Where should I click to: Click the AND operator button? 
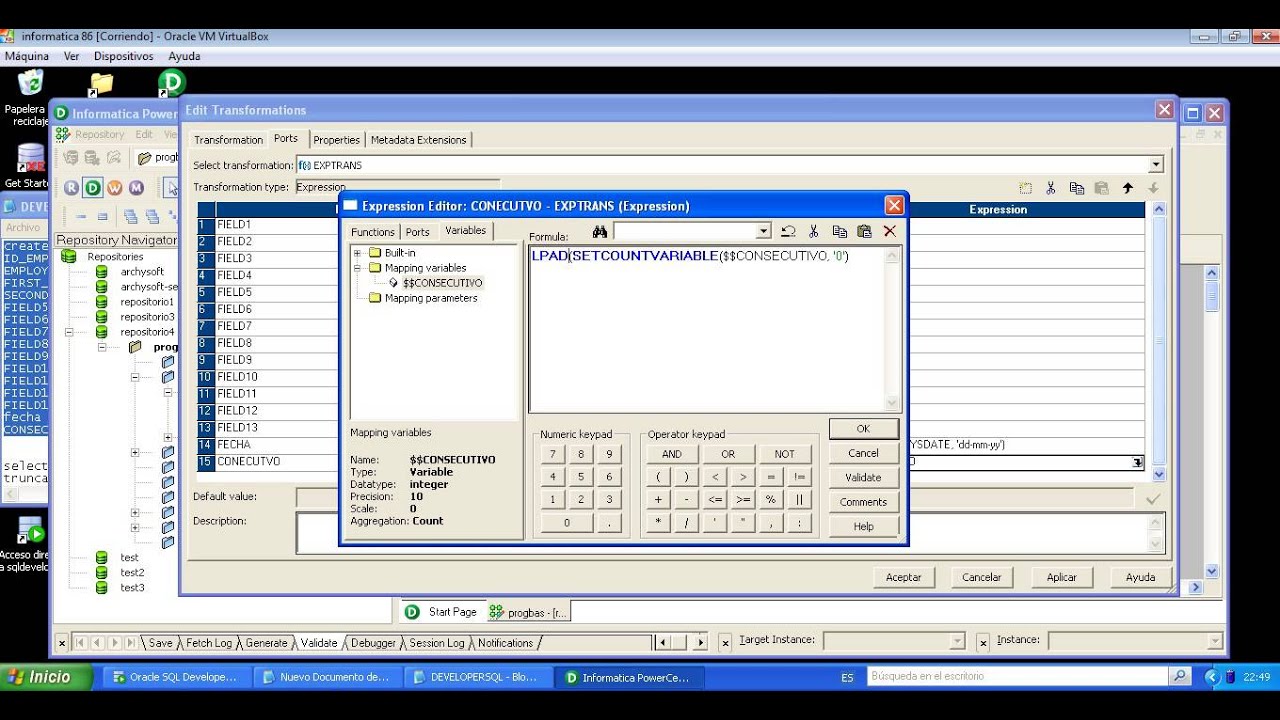point(672,454)
